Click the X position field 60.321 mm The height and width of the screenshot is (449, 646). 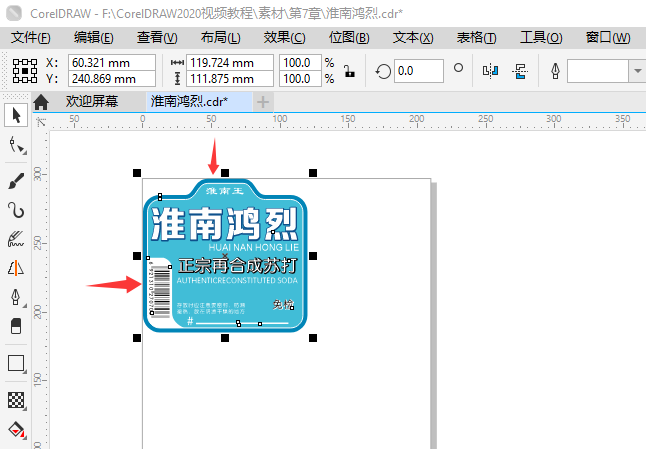[x=112, y=63]
